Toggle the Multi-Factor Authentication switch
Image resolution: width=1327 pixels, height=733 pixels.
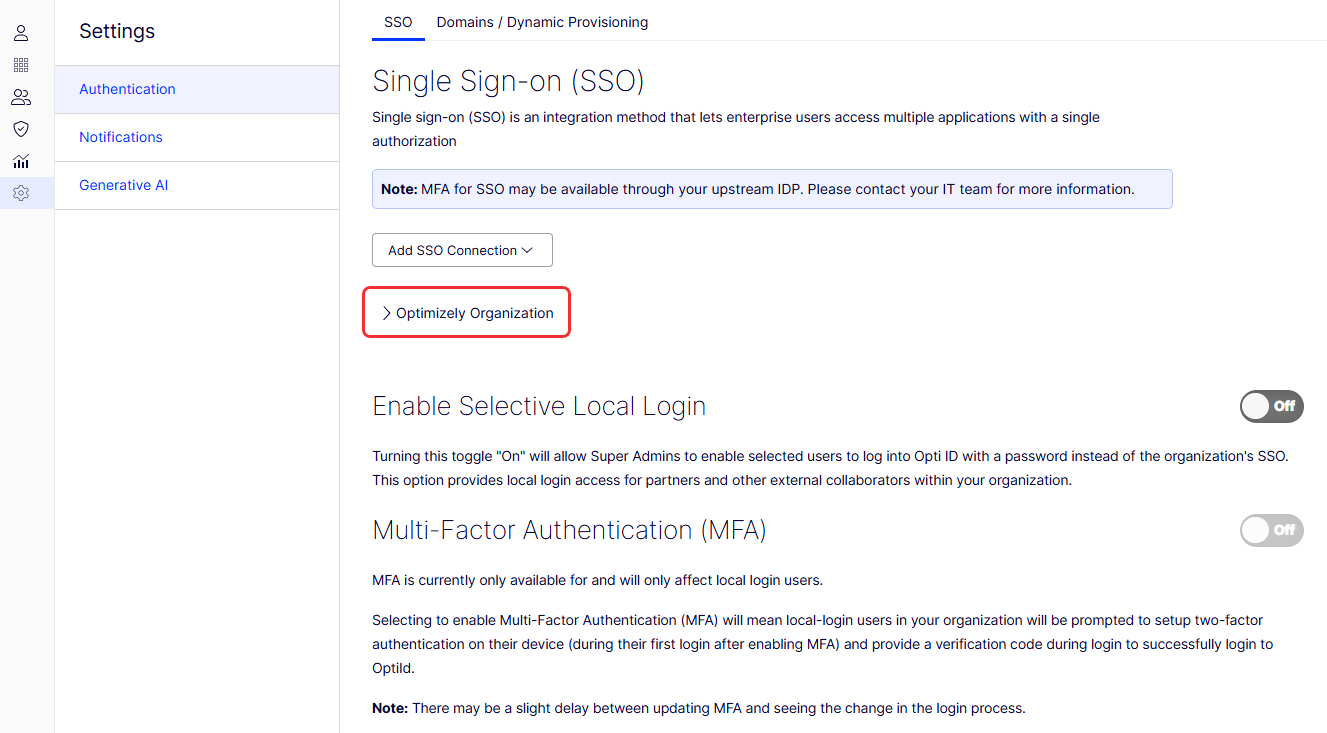[1271, 530]
